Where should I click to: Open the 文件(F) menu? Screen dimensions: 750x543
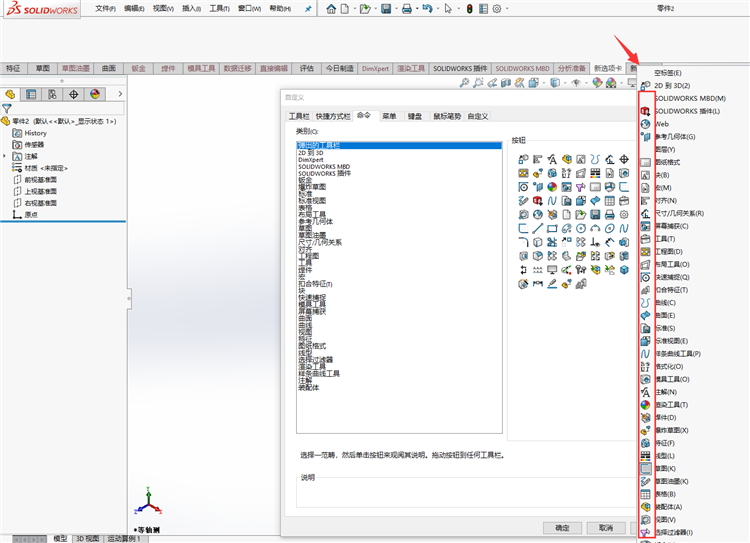click(105, 9)
